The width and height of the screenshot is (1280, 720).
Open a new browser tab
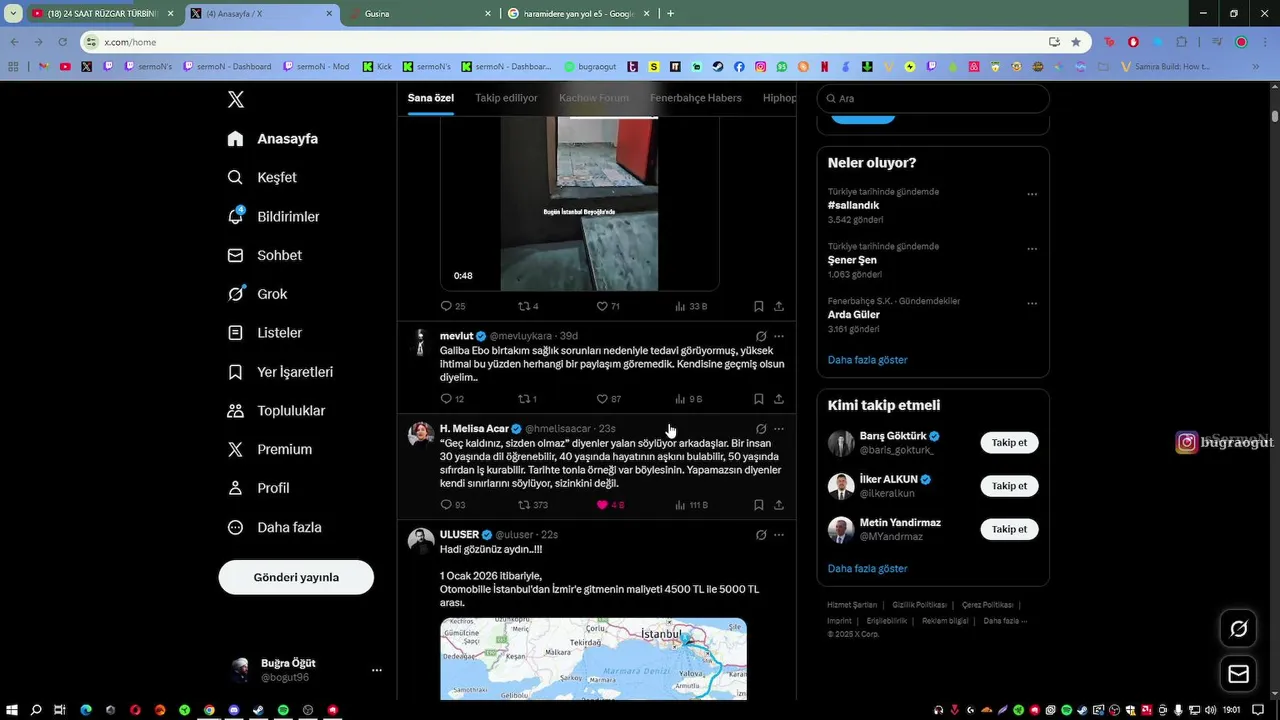click(670, 13)
